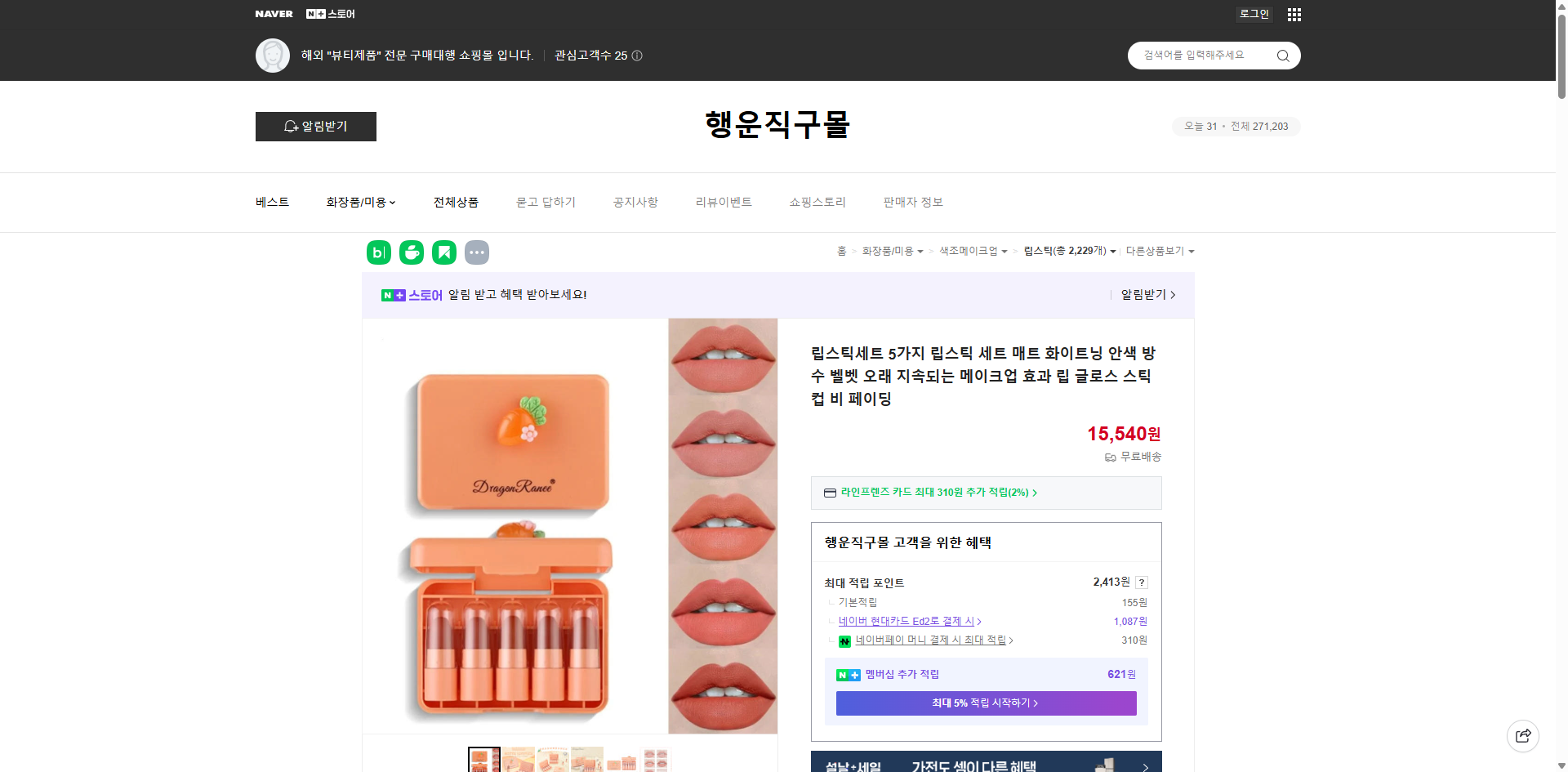Open the Naver services grid icon at top right
Image resolution: width=1568 pixels, height=772 pixels.
1294,14
